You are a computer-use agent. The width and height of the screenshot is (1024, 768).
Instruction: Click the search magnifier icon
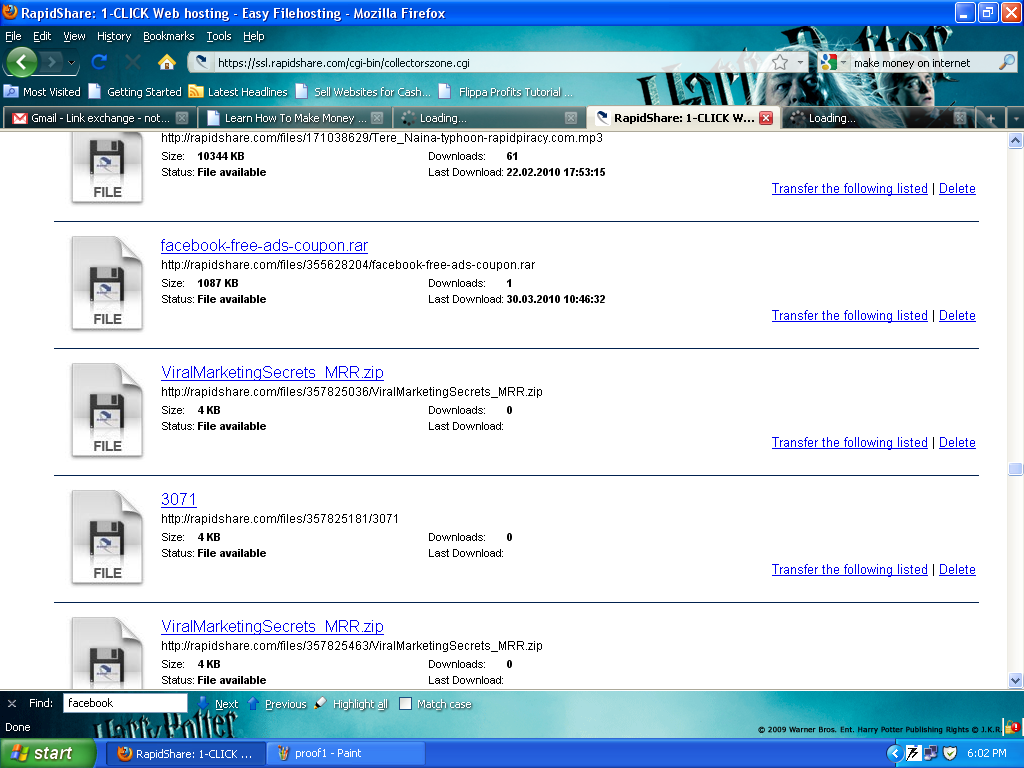tap(1006, 62)
